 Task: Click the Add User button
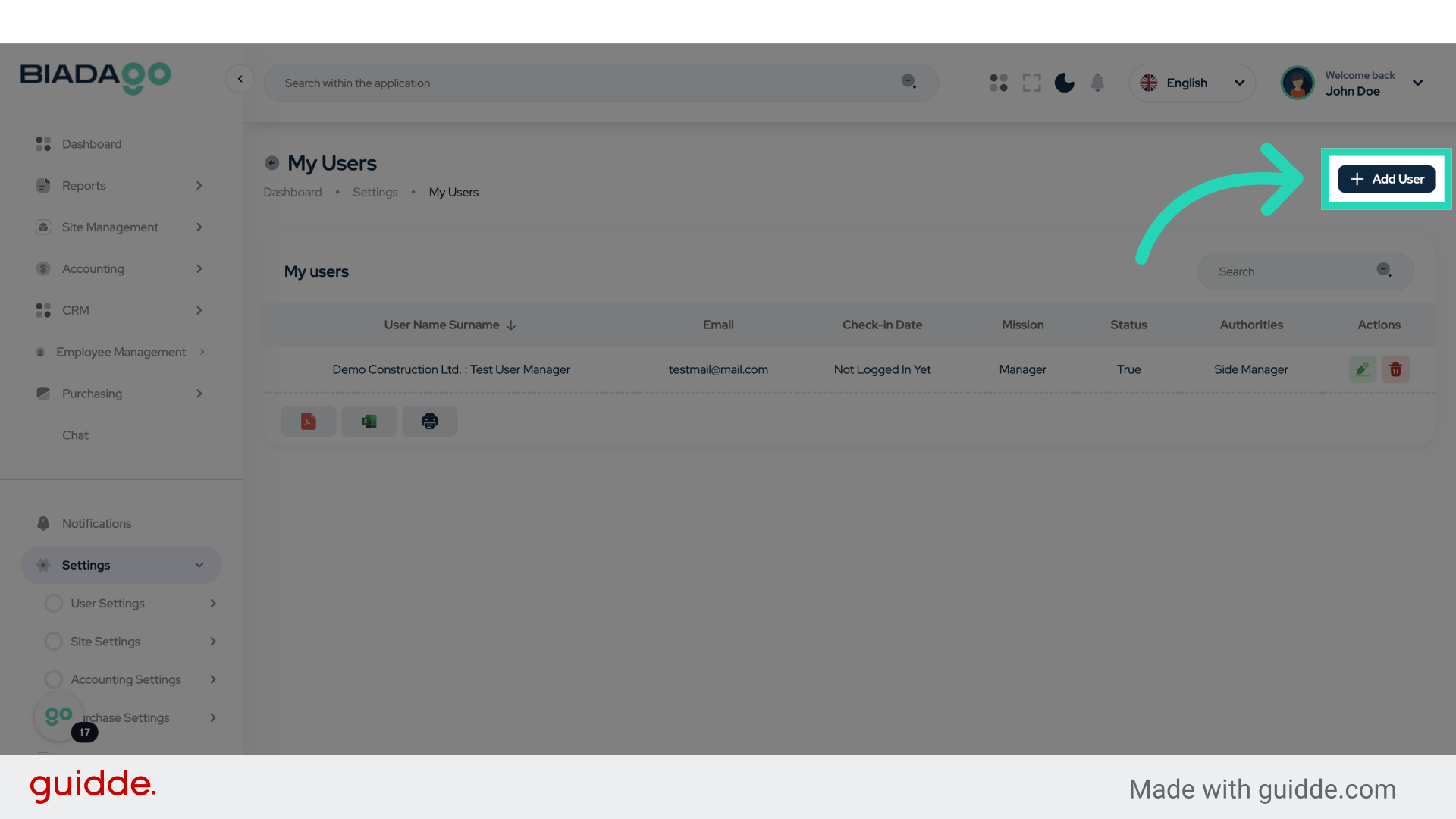click(x=1385, y=179)
